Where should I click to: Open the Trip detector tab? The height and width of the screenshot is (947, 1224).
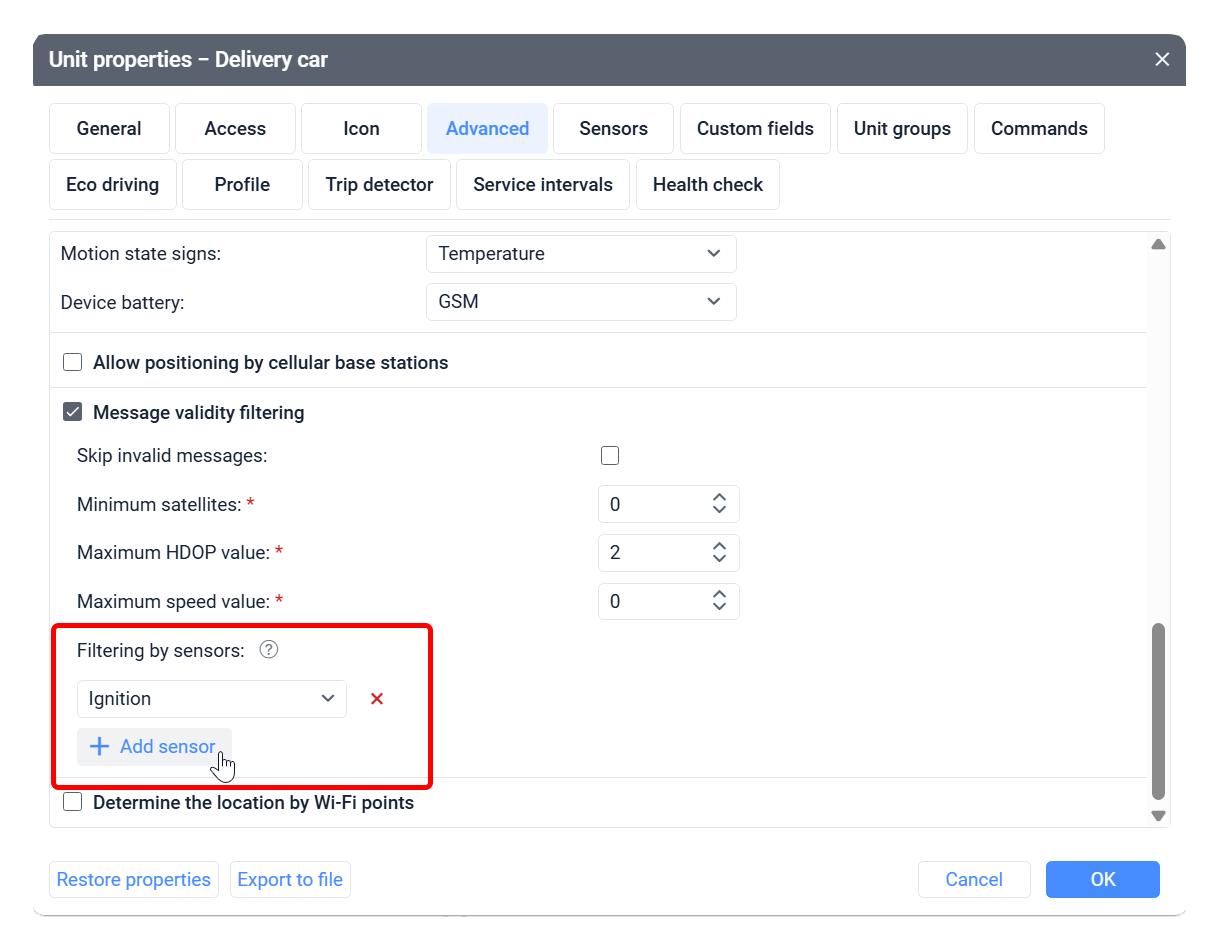click(x=379, y=184)
